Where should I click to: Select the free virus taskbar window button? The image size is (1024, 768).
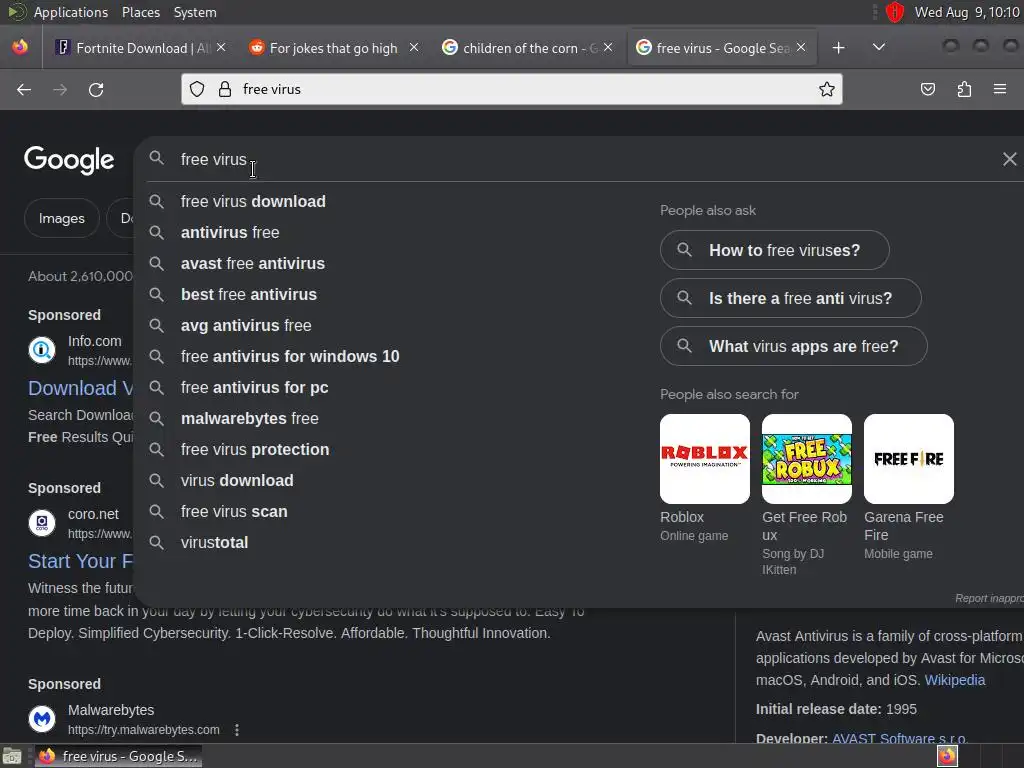(x=118, y=756)
